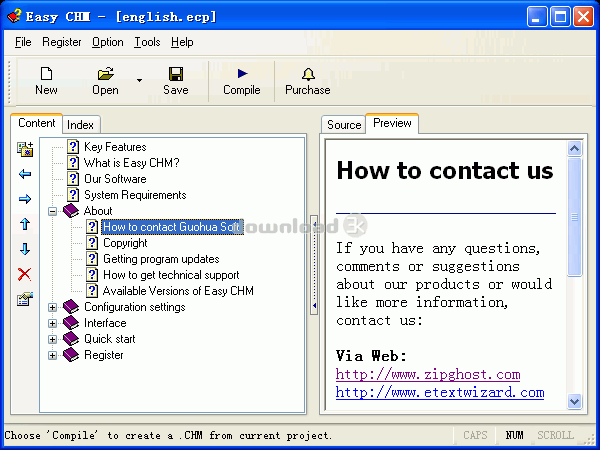
Task: Click the Quick start purple book icon
Action: point(71,339)
